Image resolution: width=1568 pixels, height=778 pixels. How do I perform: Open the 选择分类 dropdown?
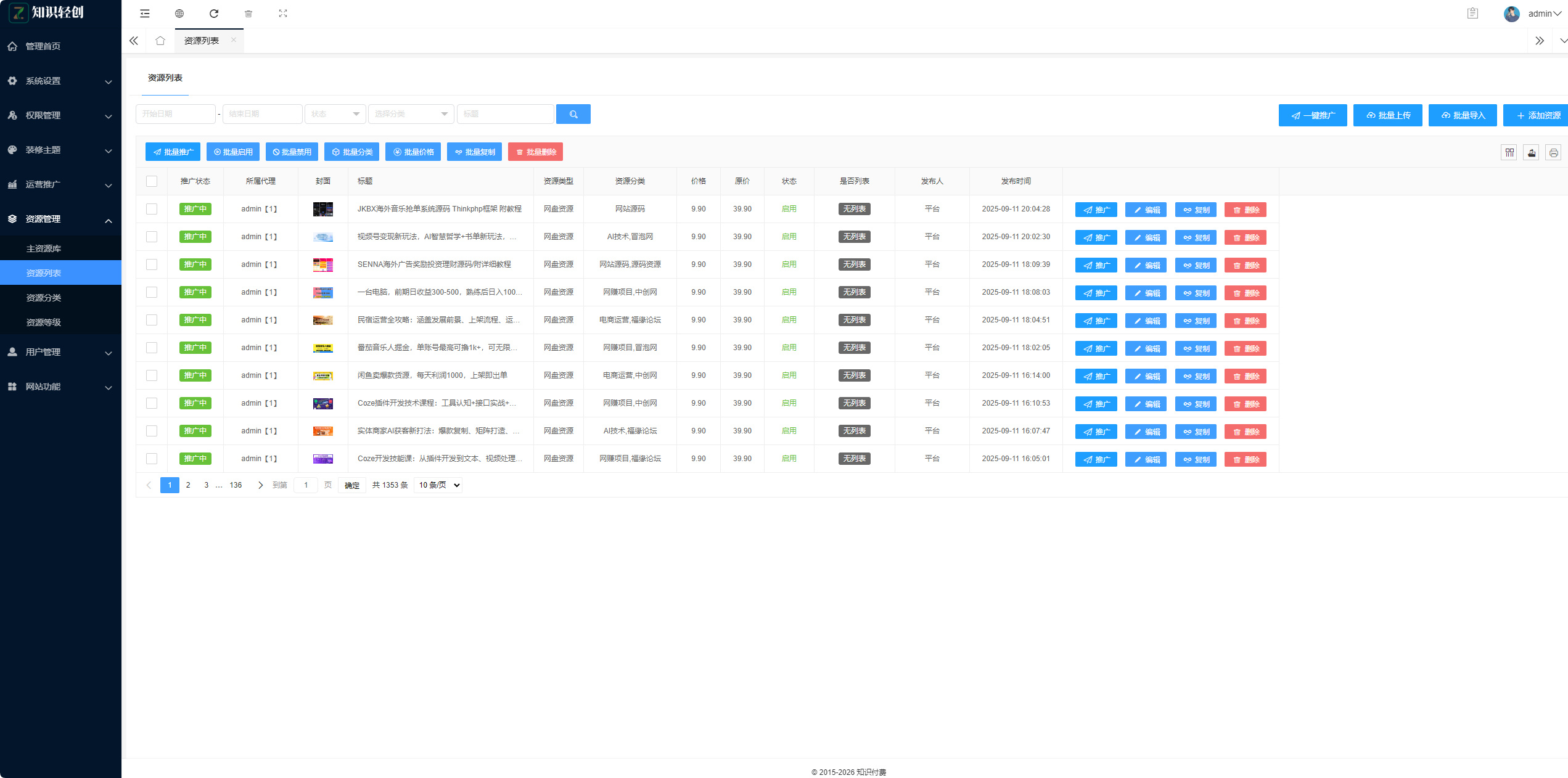coord(411,114)
